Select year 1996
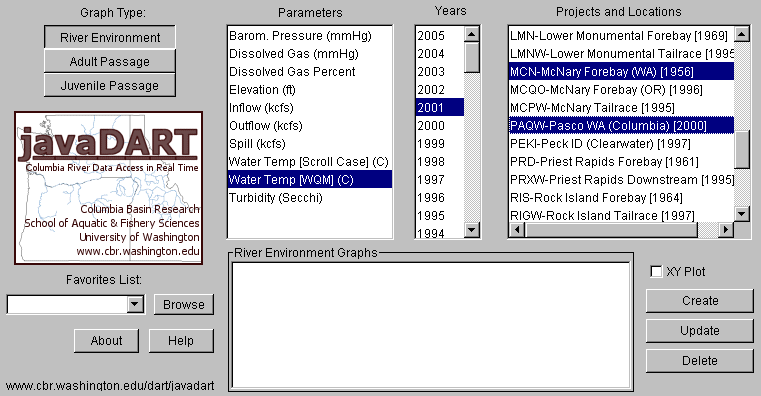This screenshot has height=396, width=761. pos(440,198)
